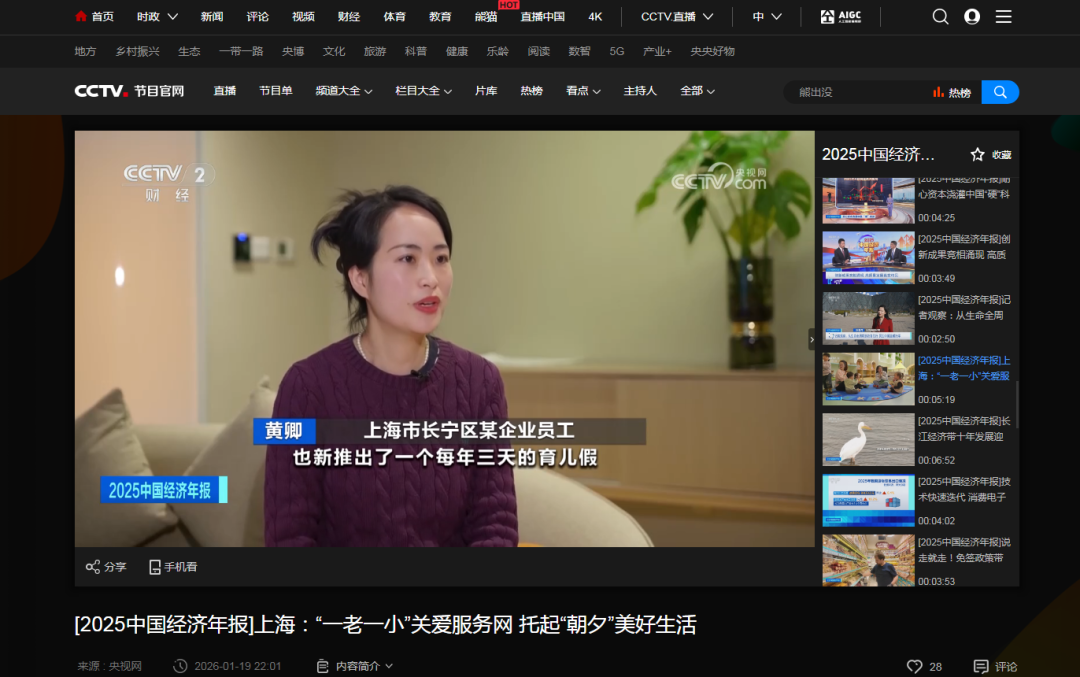The width and height of the screenshot is (1080, 677).
Task: Open the user account profile icon
Action: click(972, 16)
